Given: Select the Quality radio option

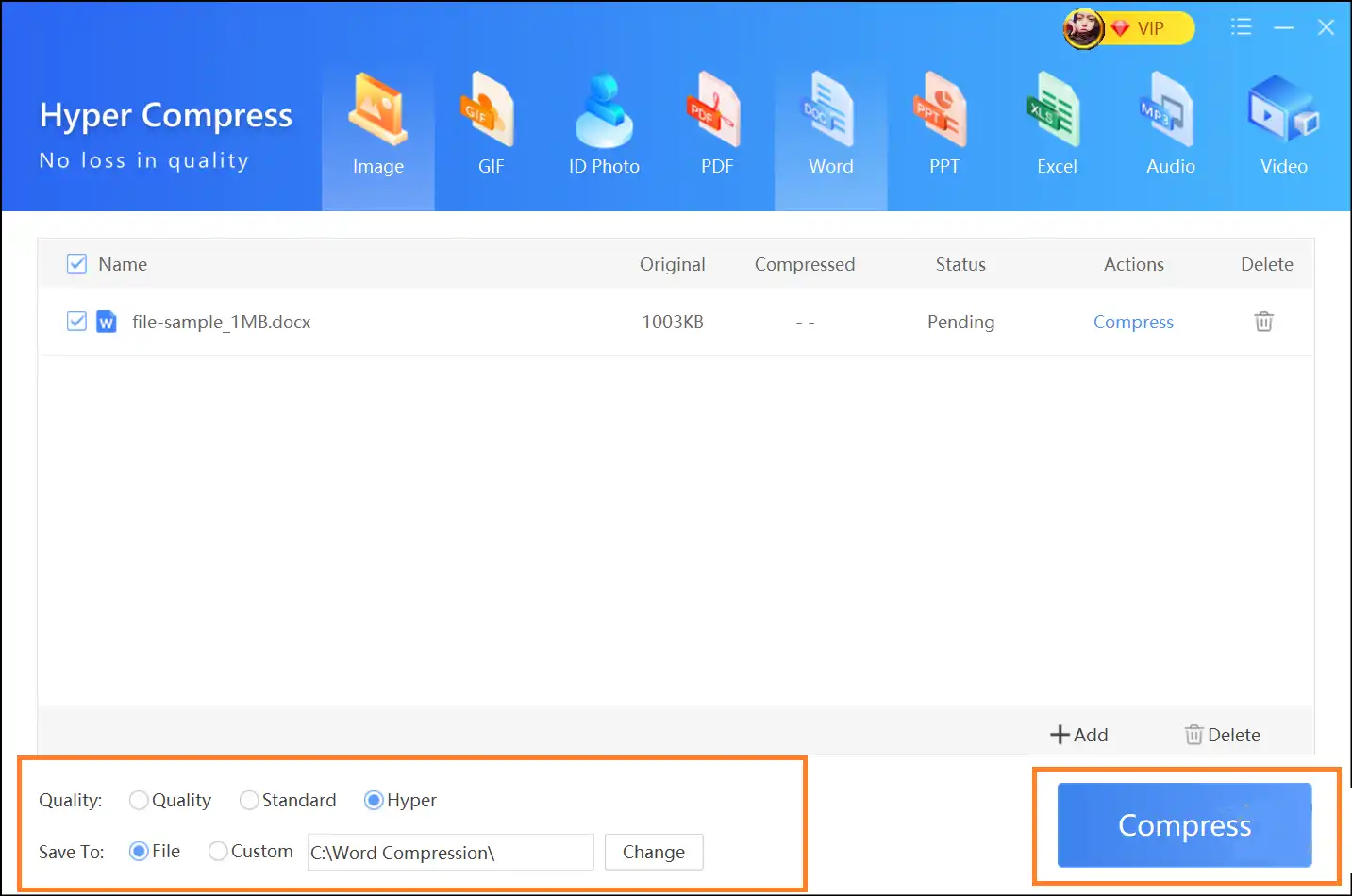Looking at the screenshot, I should tap(139, 800).
